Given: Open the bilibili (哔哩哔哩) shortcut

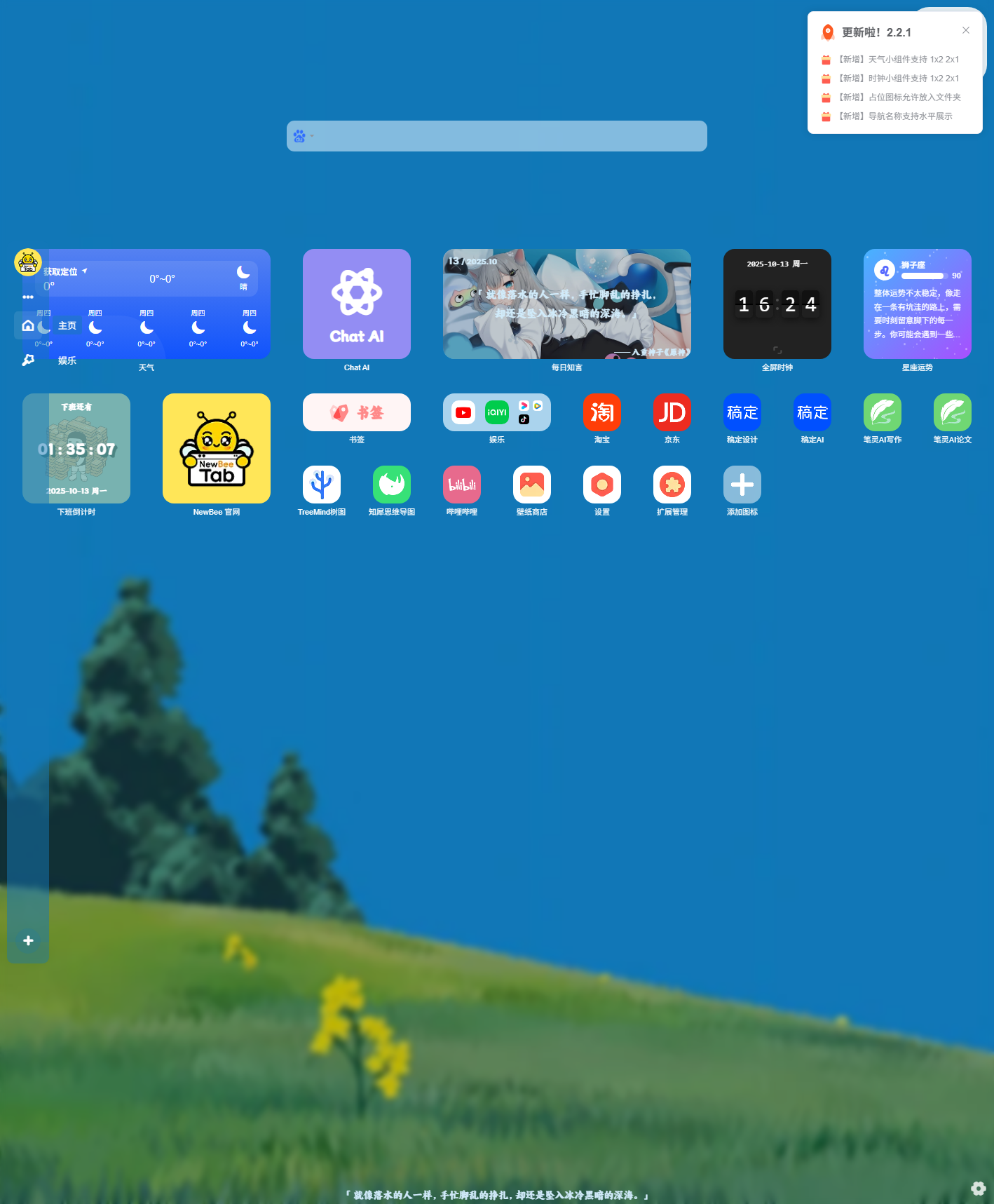Looking at the screenshot, I should coord(461,485).
